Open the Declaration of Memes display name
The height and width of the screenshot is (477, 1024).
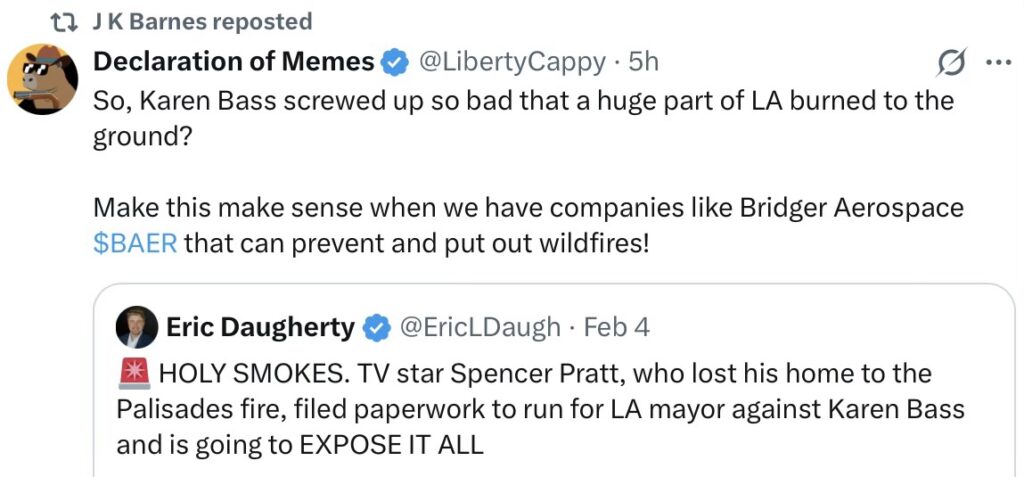coord(233,62)
